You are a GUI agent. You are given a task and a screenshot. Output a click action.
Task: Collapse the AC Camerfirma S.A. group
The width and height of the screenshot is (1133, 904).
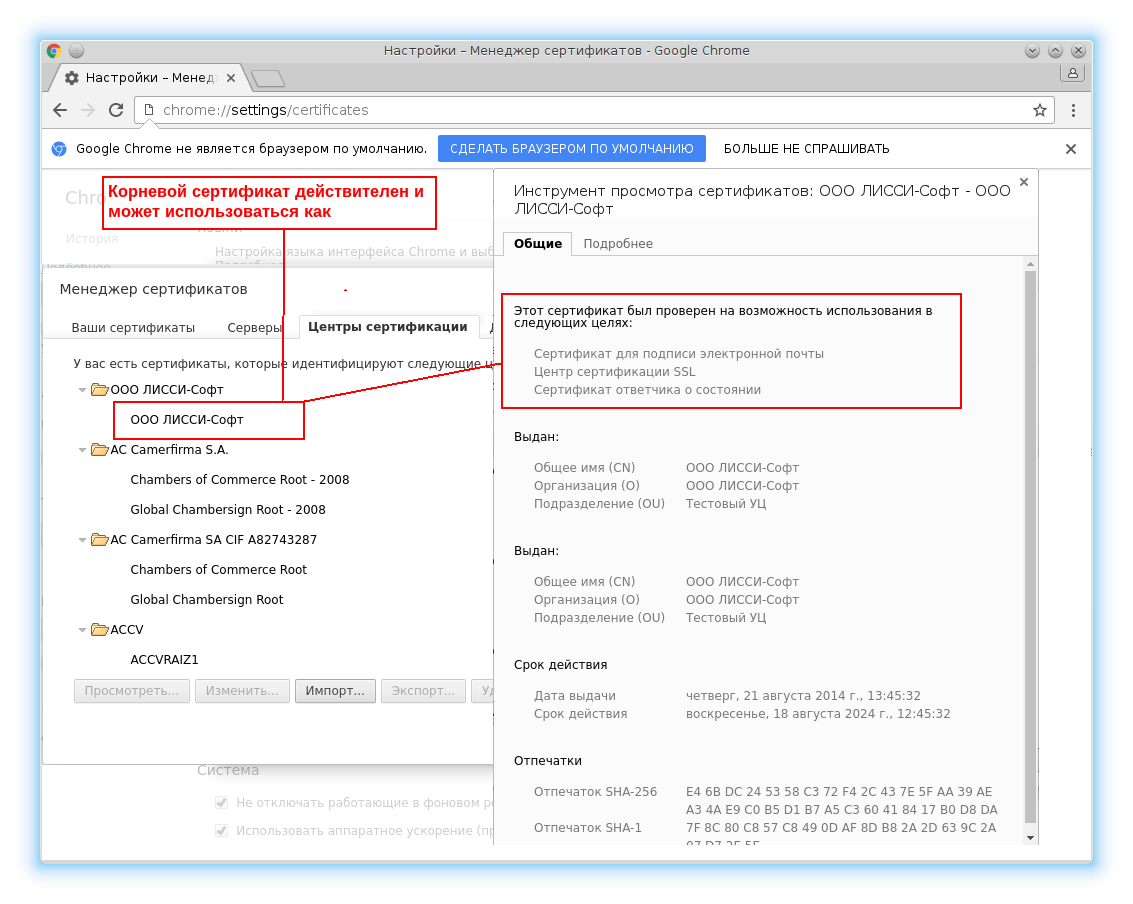coord(83,450)
